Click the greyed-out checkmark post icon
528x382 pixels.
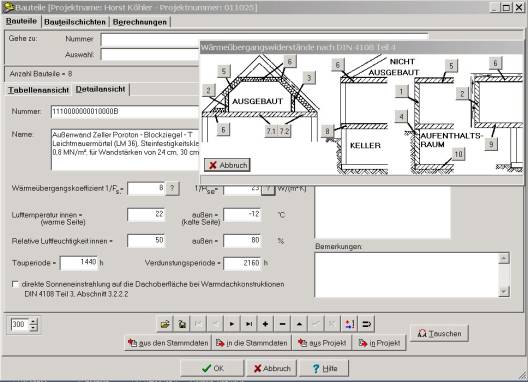pyautogui.click(x=316, y=324)
